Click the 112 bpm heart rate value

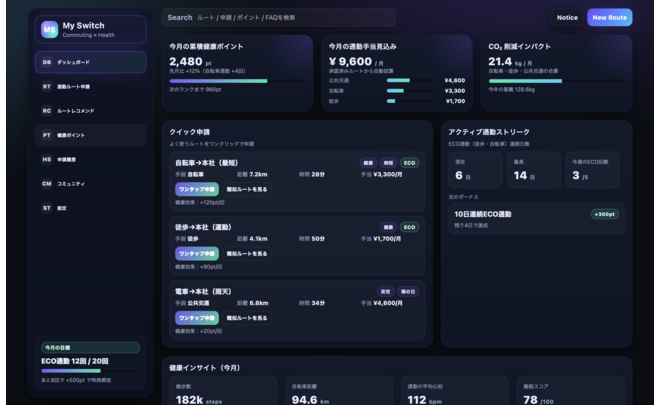425,400
